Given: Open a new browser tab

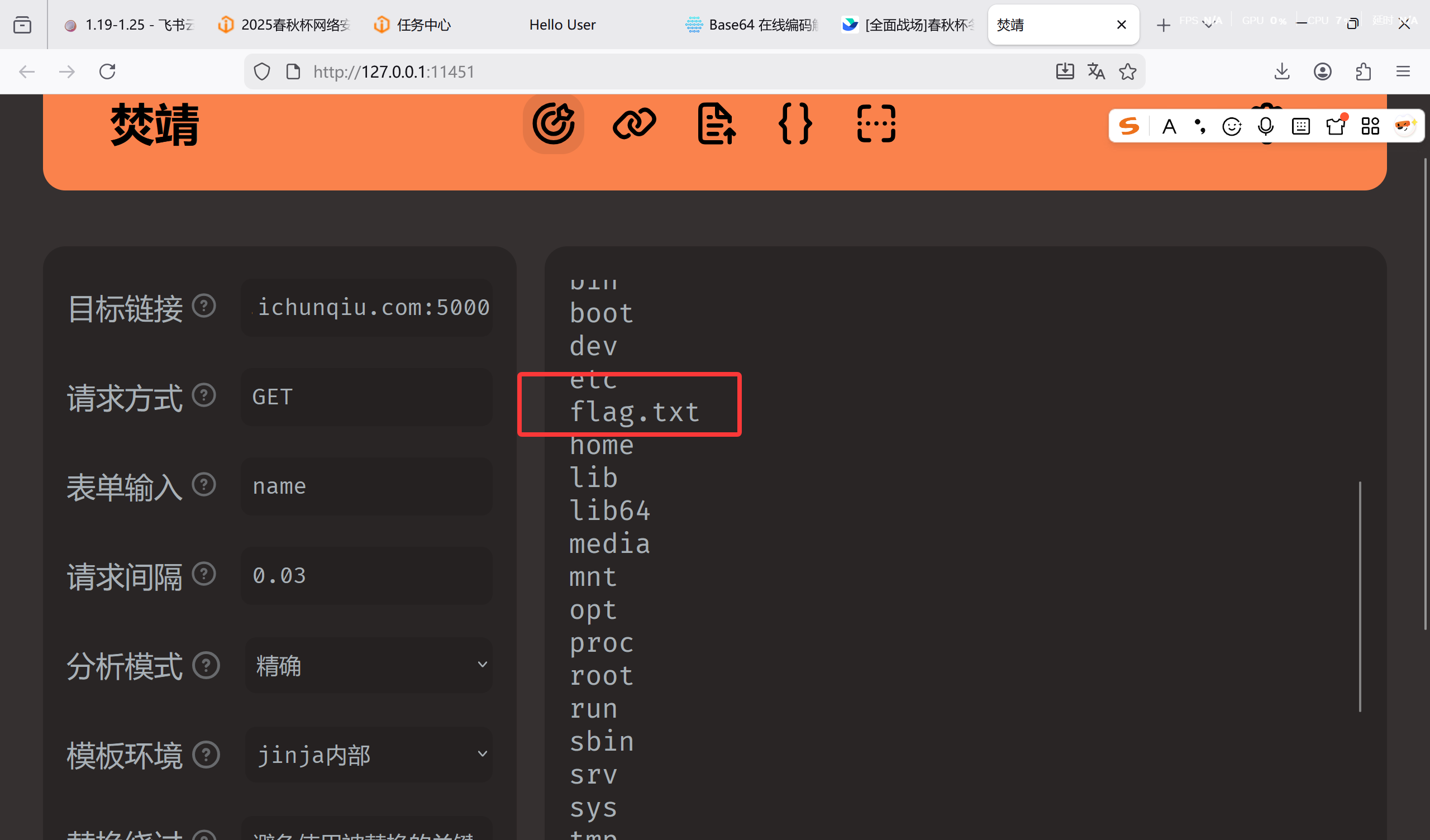Looking at the screenshot, I should pos(1164,25).
